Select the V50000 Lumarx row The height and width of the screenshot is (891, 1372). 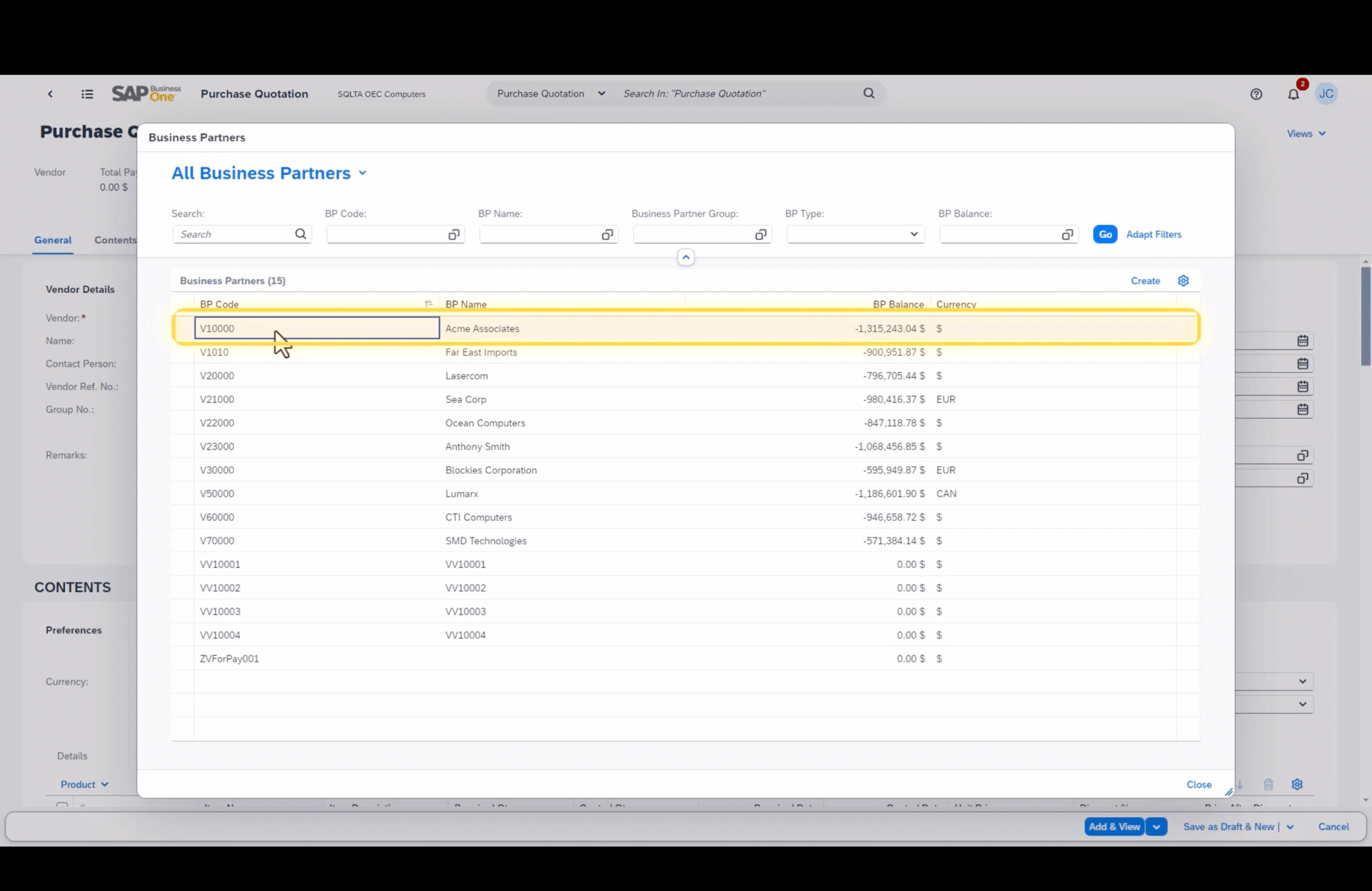tap(685, 493)
